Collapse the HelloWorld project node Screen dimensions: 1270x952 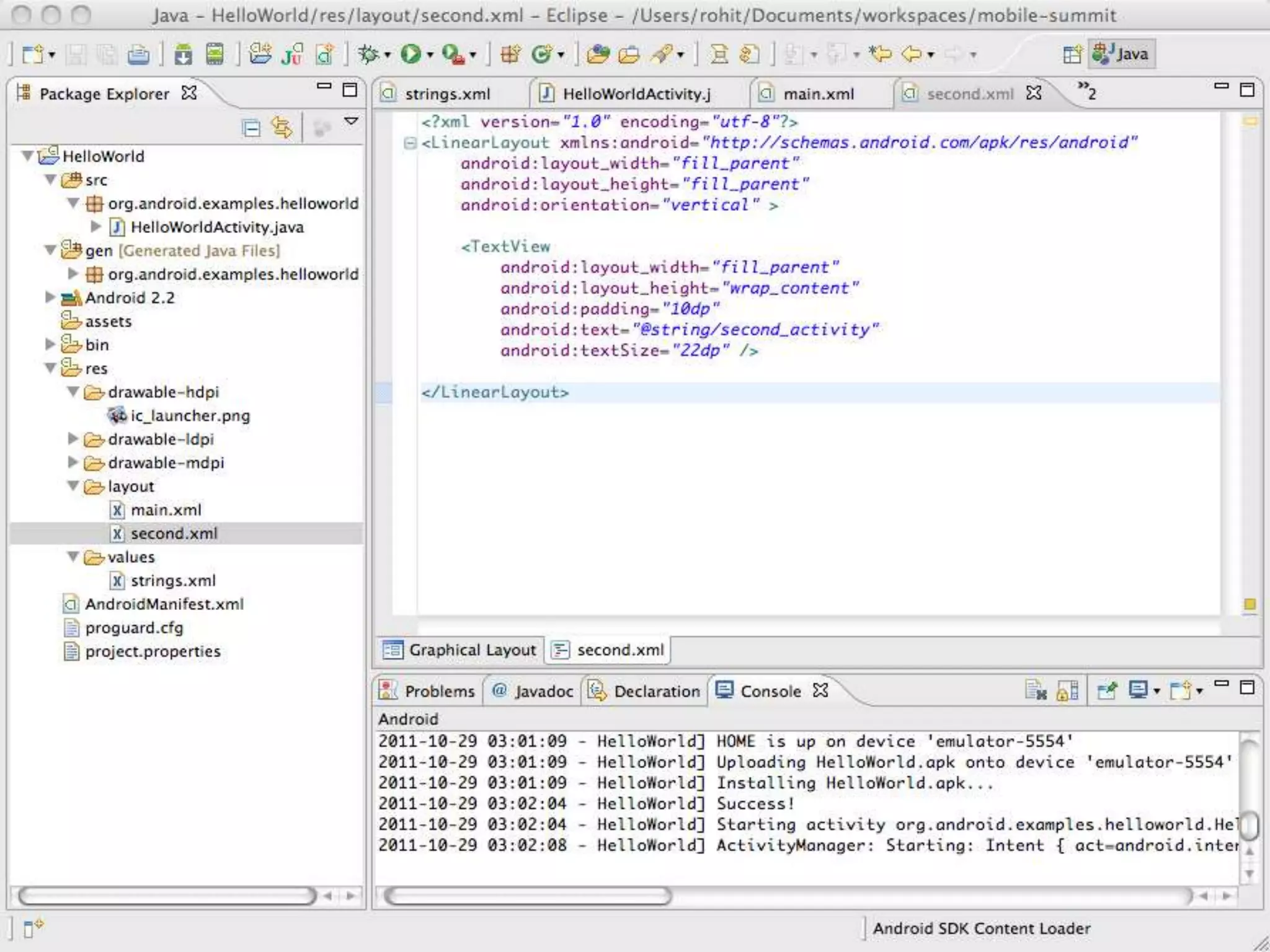click(x=27, y=155)
